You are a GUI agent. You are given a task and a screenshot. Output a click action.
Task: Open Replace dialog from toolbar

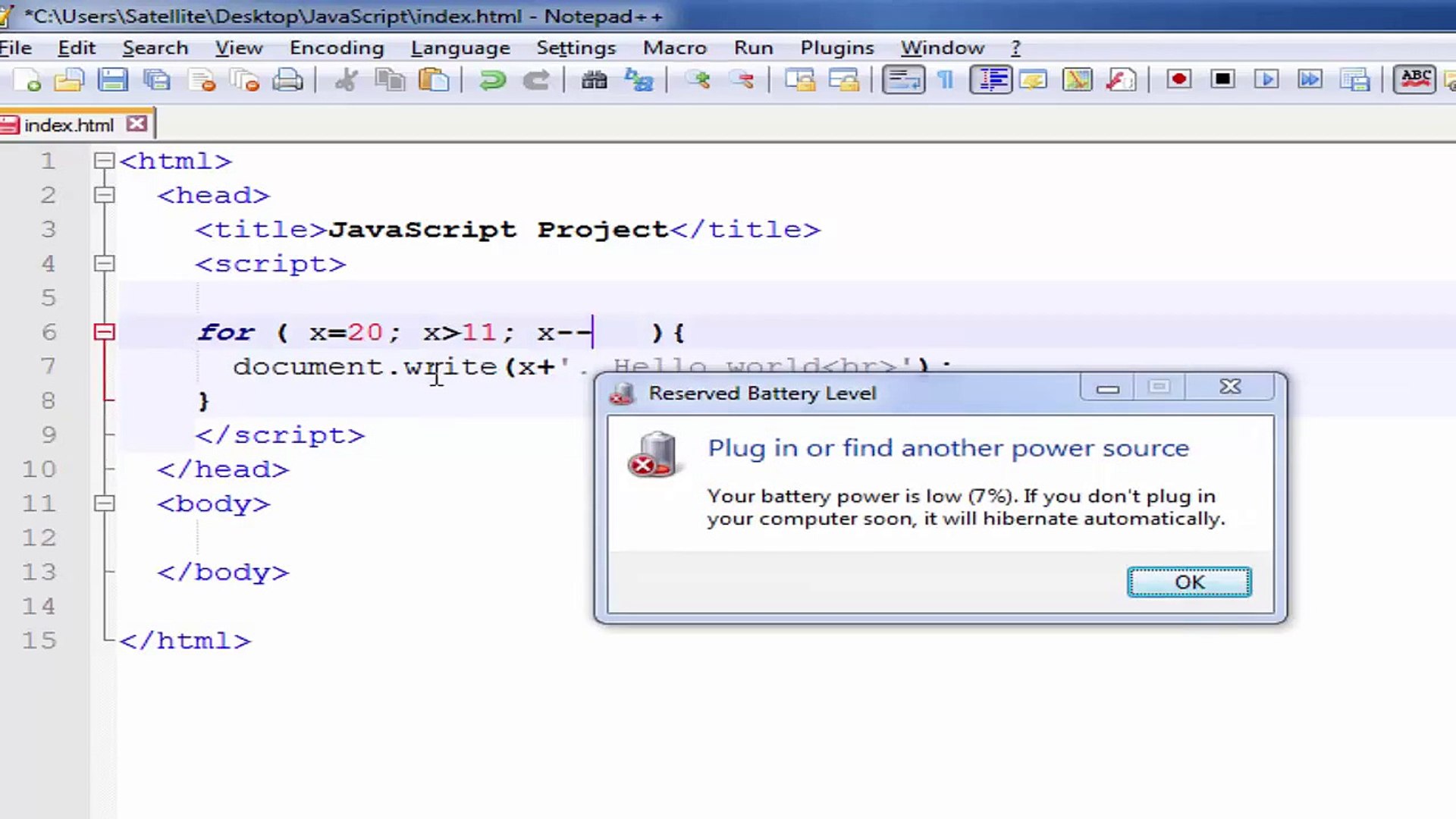click(639, 80)
